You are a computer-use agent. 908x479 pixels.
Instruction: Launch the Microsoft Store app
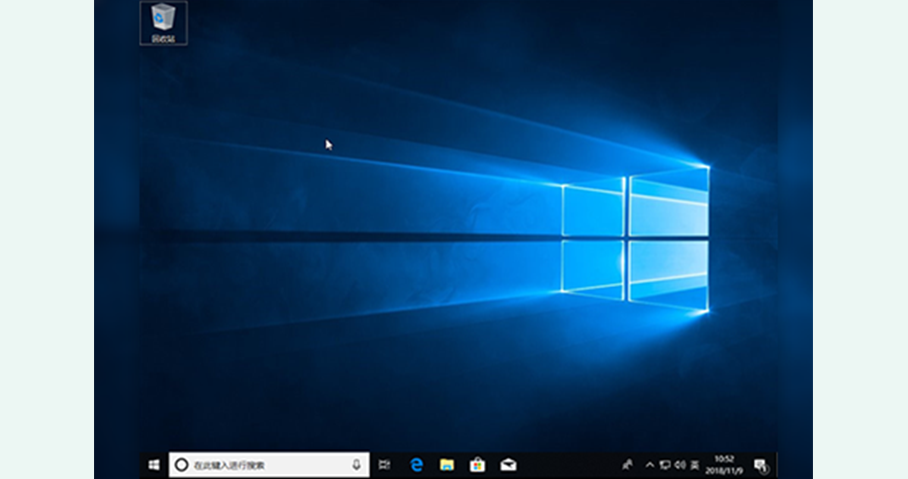click(478, 465)
